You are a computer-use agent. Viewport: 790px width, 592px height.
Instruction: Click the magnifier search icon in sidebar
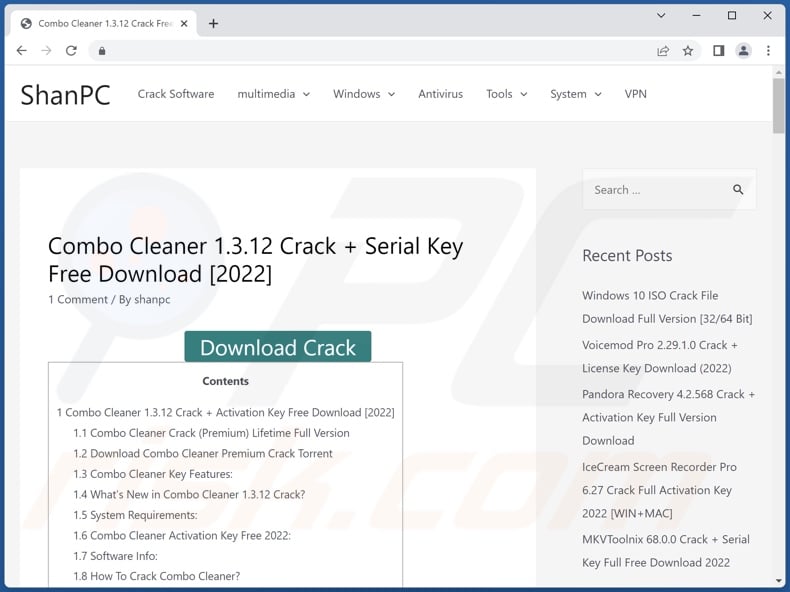tap(738, 189)
